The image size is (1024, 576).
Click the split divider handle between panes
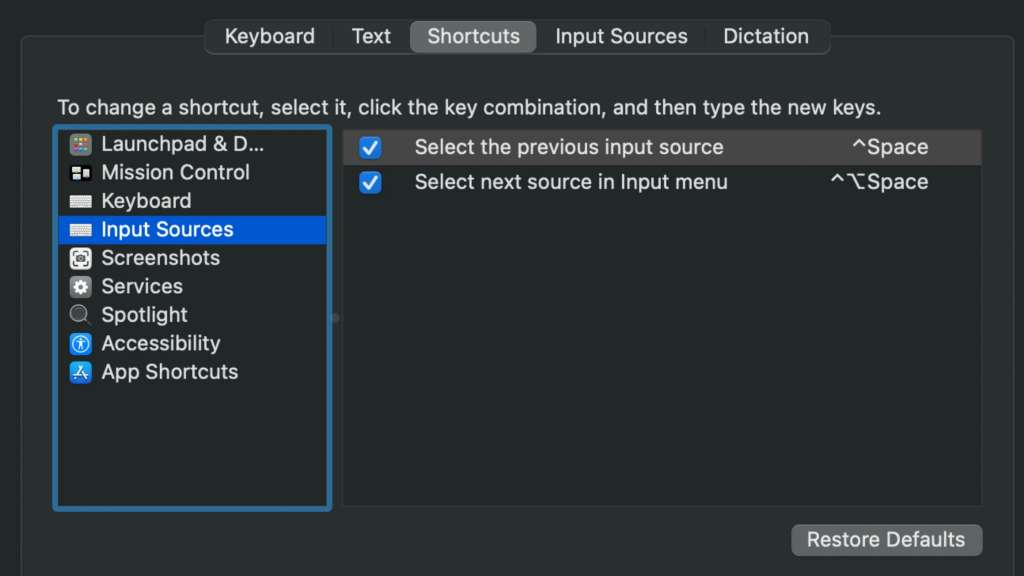coord(335,318)
